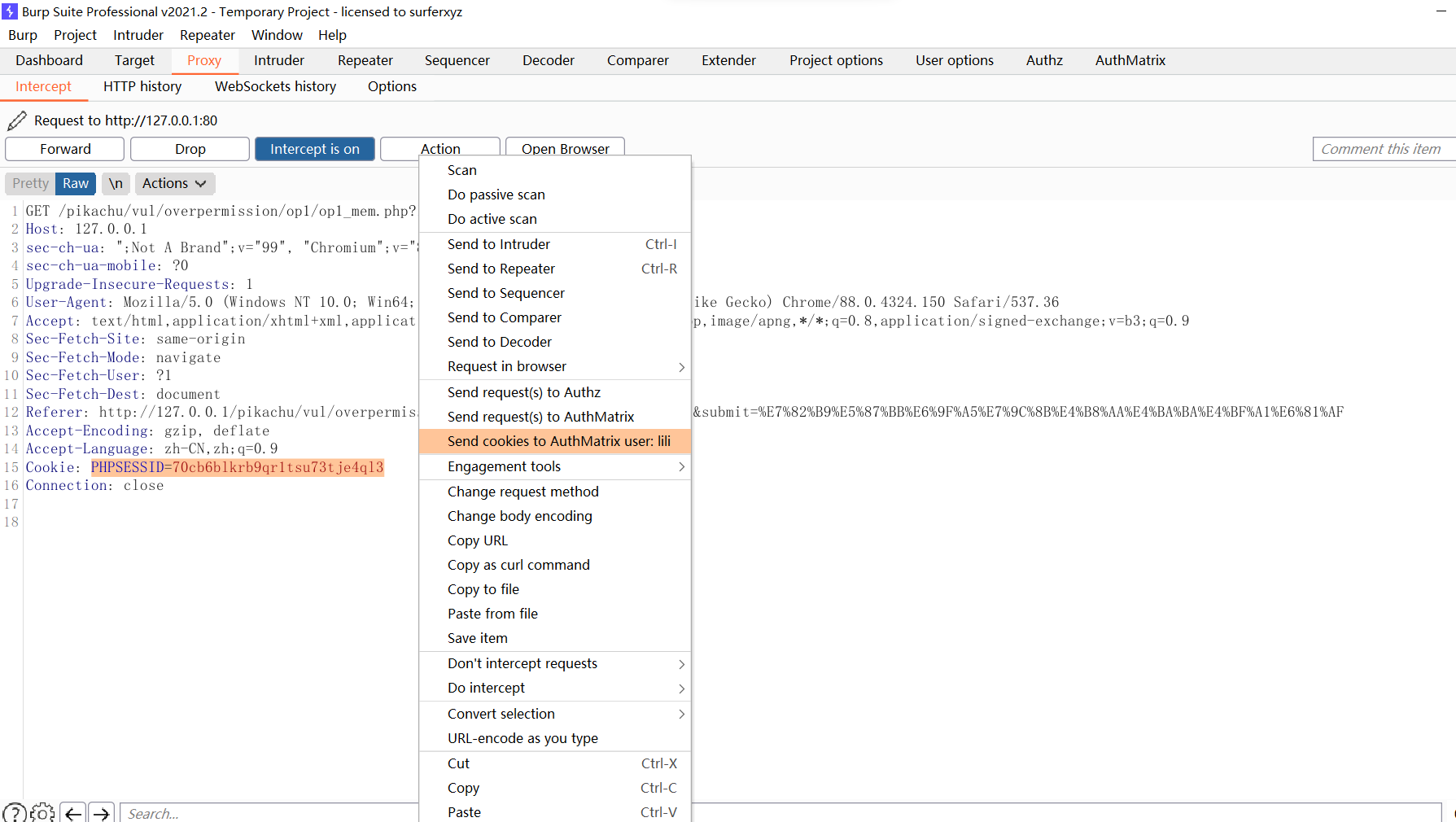Open the Repeater tab
The width and height of the screenshot is (1456, 822).
[365, 60]
